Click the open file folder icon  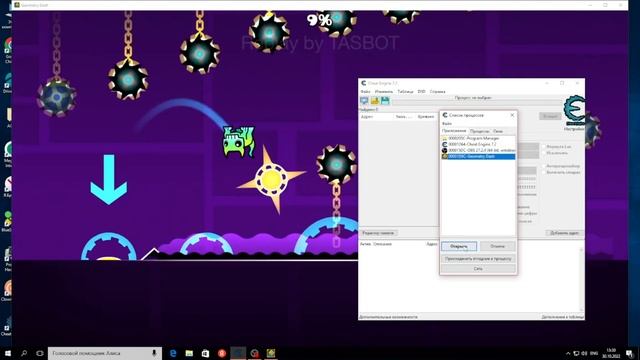[375, 101]
